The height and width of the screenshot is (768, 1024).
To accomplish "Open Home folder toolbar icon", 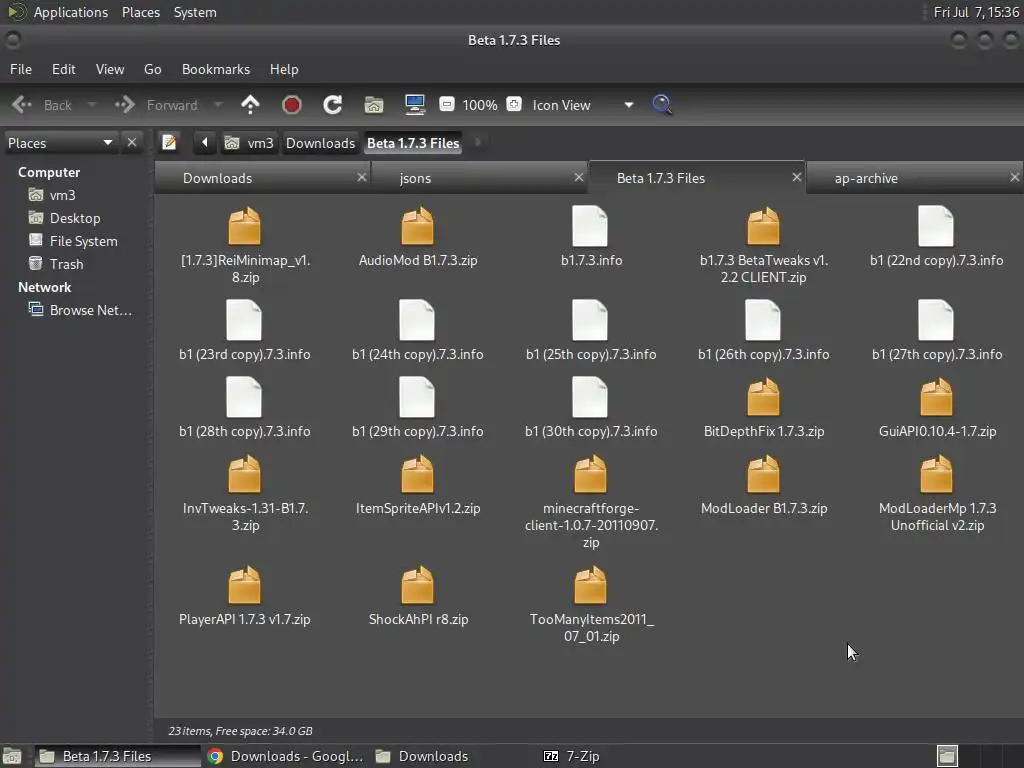I will 374,104.
